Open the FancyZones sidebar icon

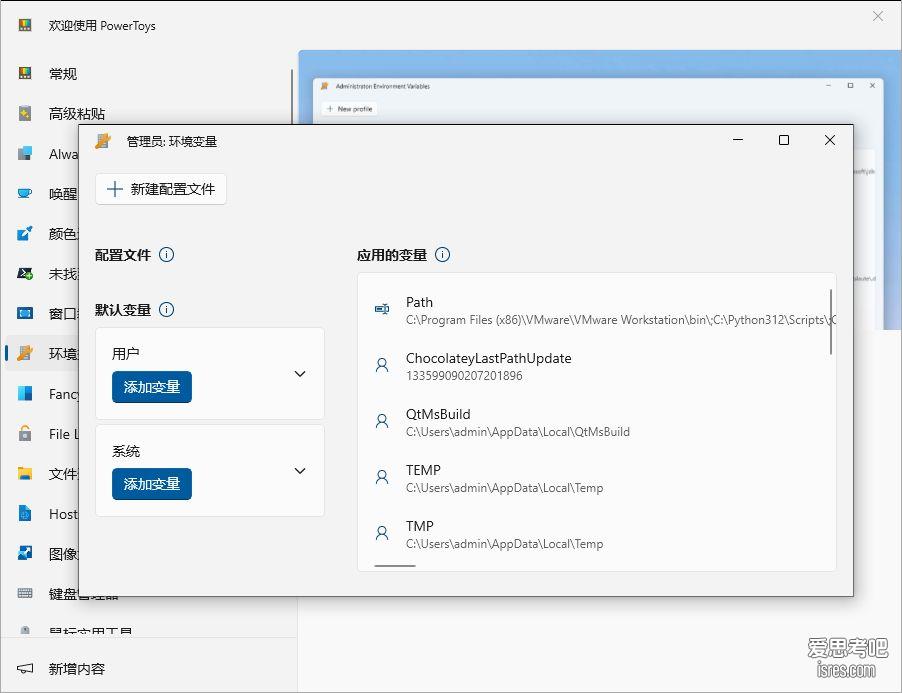[x=25, y=393]
